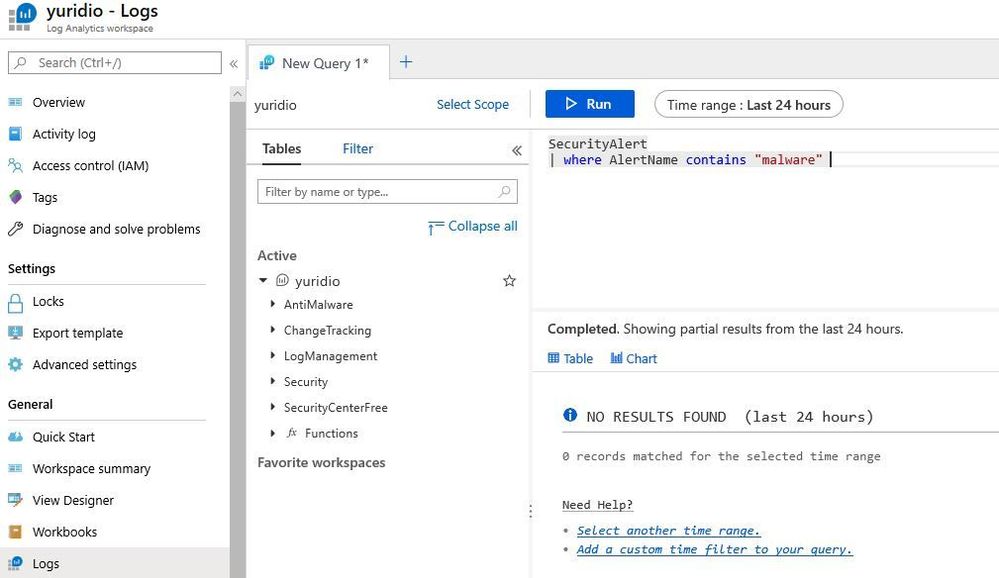Screen dimensions: 999x578
Task: Switch to the Tables tab
Action: tap(282, 148)
